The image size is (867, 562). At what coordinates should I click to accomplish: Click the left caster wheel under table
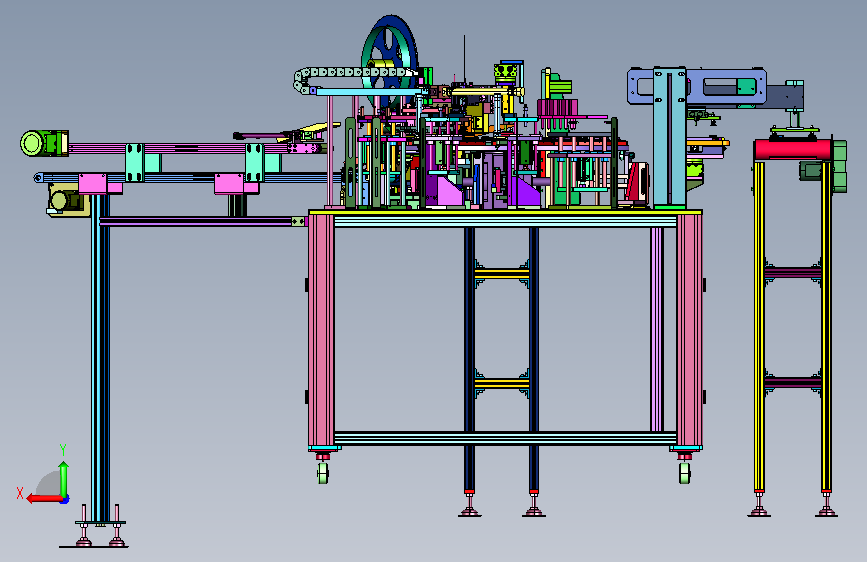tap(323, 473)
